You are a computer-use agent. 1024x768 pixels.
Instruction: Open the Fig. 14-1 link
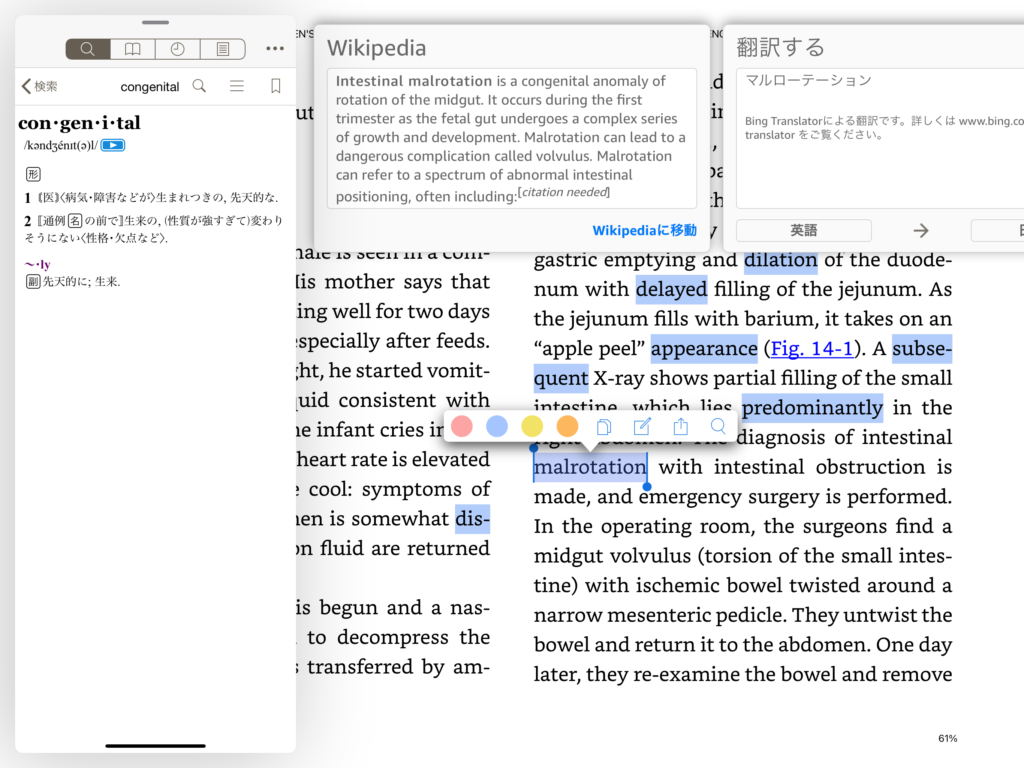[x=812, y=348]
